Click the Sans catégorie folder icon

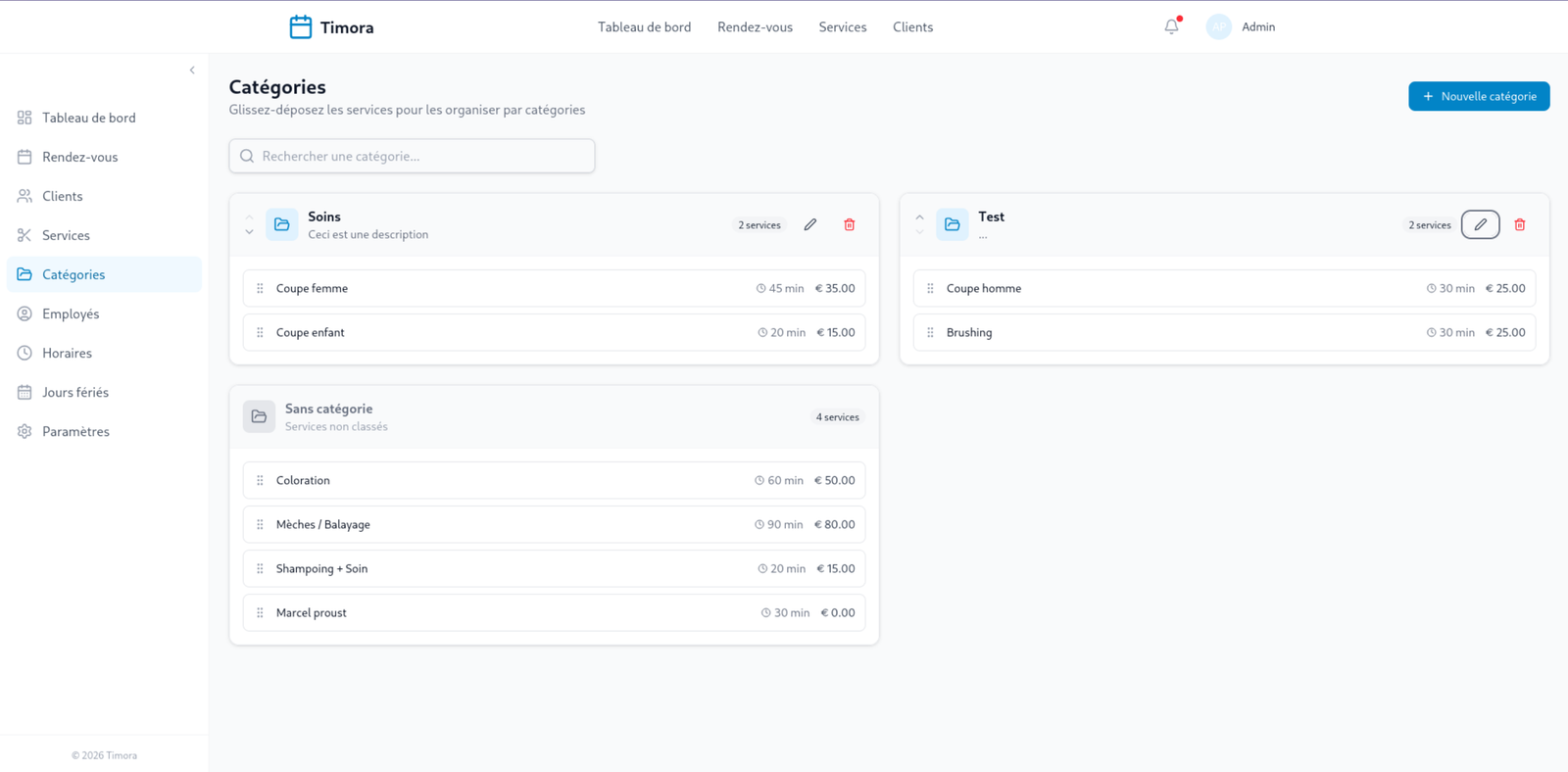tap(259, 416)
